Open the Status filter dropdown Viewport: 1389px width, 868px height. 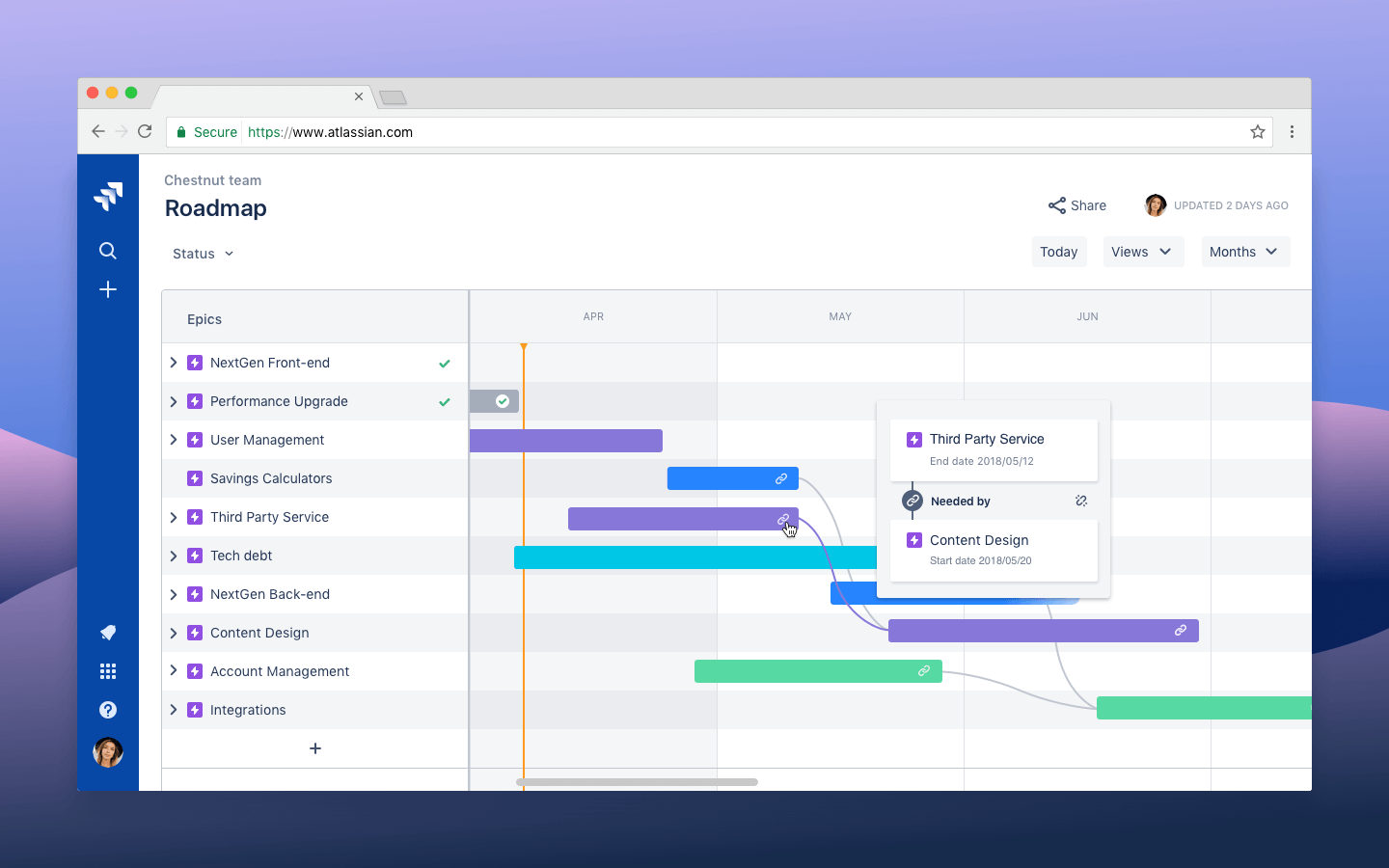202,254
